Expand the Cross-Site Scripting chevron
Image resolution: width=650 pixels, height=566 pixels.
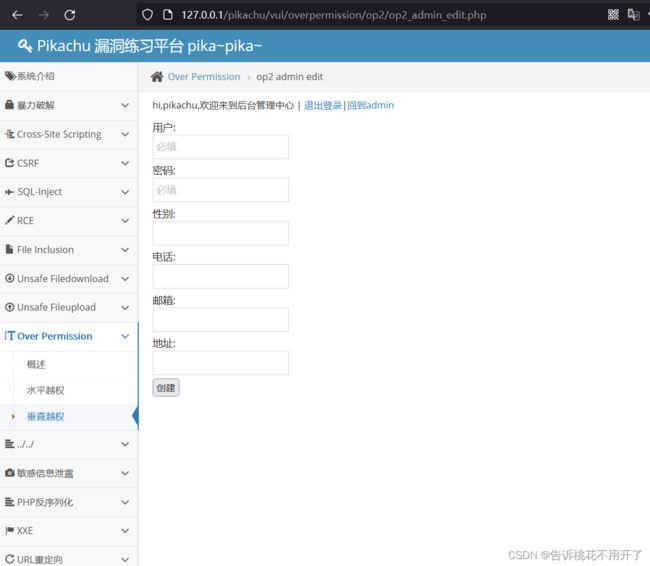coord(125,134)
